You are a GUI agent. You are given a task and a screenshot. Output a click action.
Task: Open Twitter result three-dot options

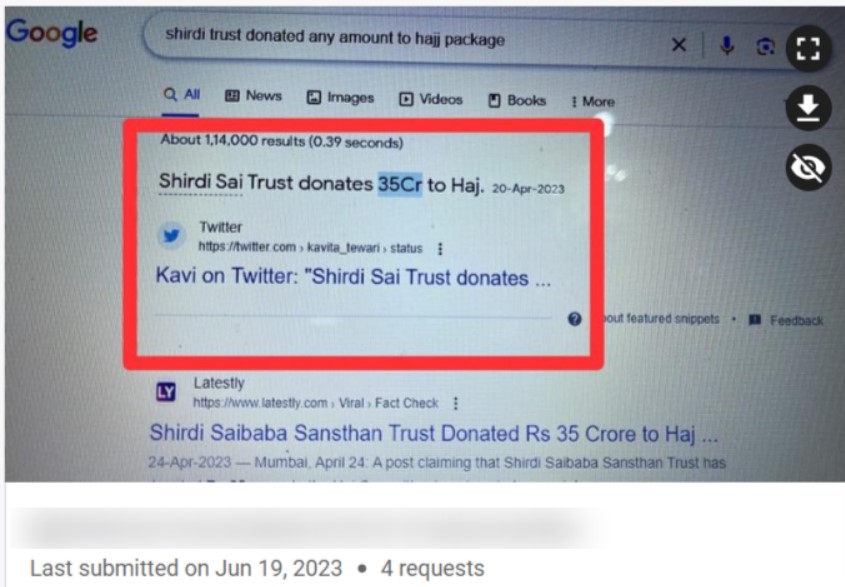point(440,248)
